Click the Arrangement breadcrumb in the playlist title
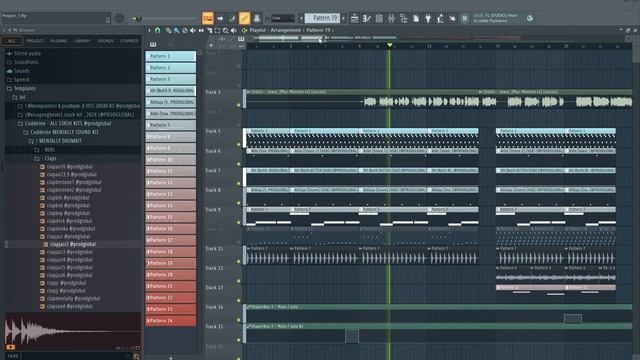640x360 pixels. pos(285,30)
